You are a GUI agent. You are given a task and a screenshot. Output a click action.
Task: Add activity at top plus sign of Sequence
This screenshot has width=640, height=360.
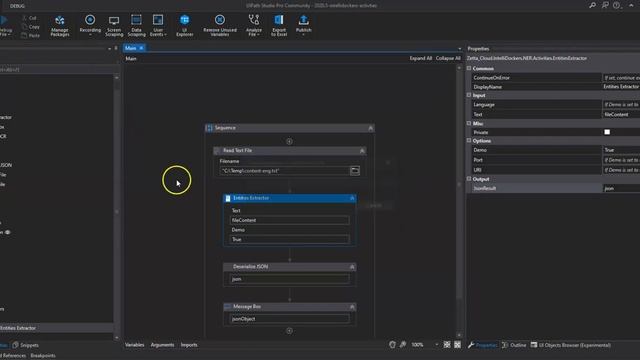pos(289,141)
